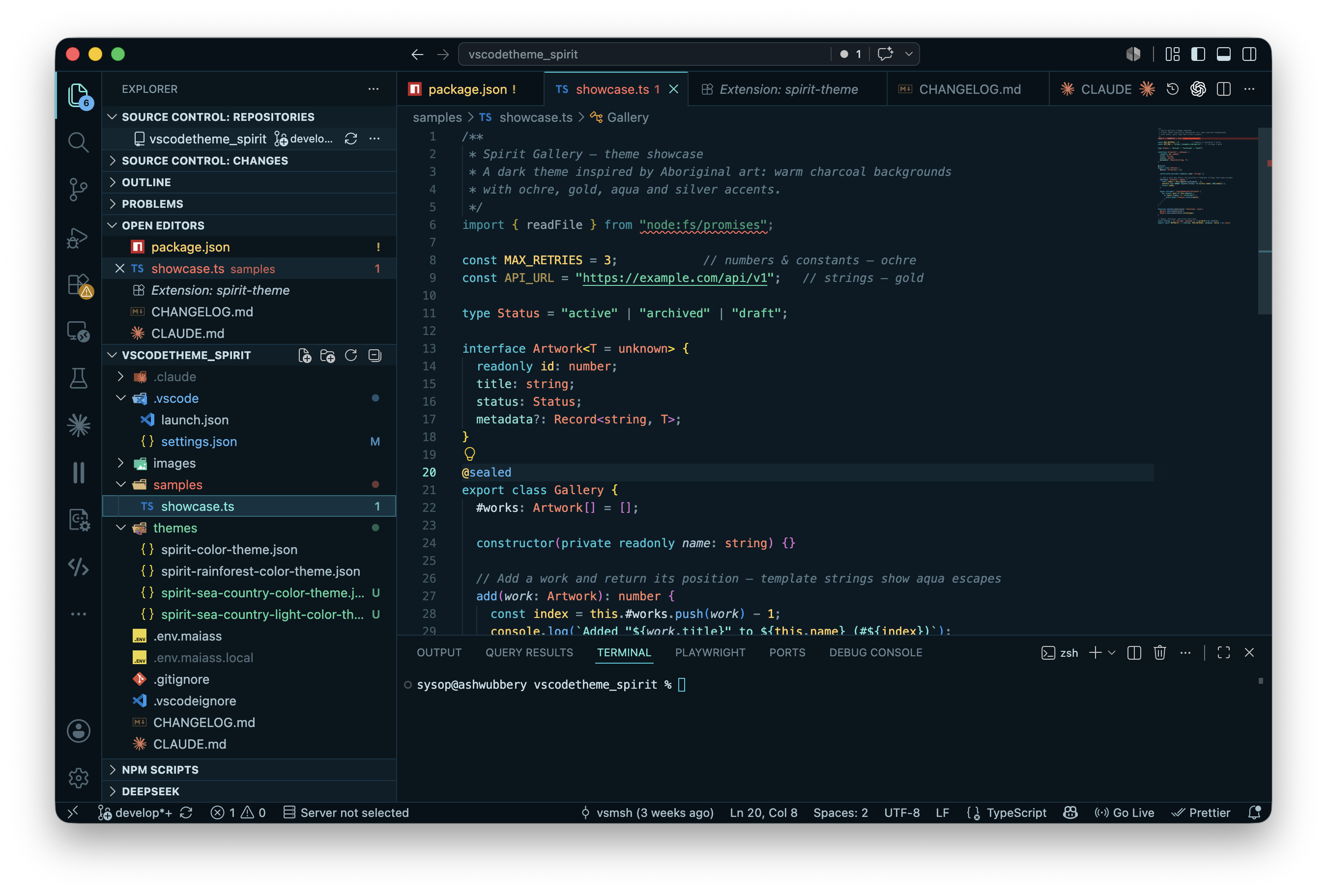1327x896 pixels.
Task: Collapse all folders in explorer
Action: (x=375, y=356)
